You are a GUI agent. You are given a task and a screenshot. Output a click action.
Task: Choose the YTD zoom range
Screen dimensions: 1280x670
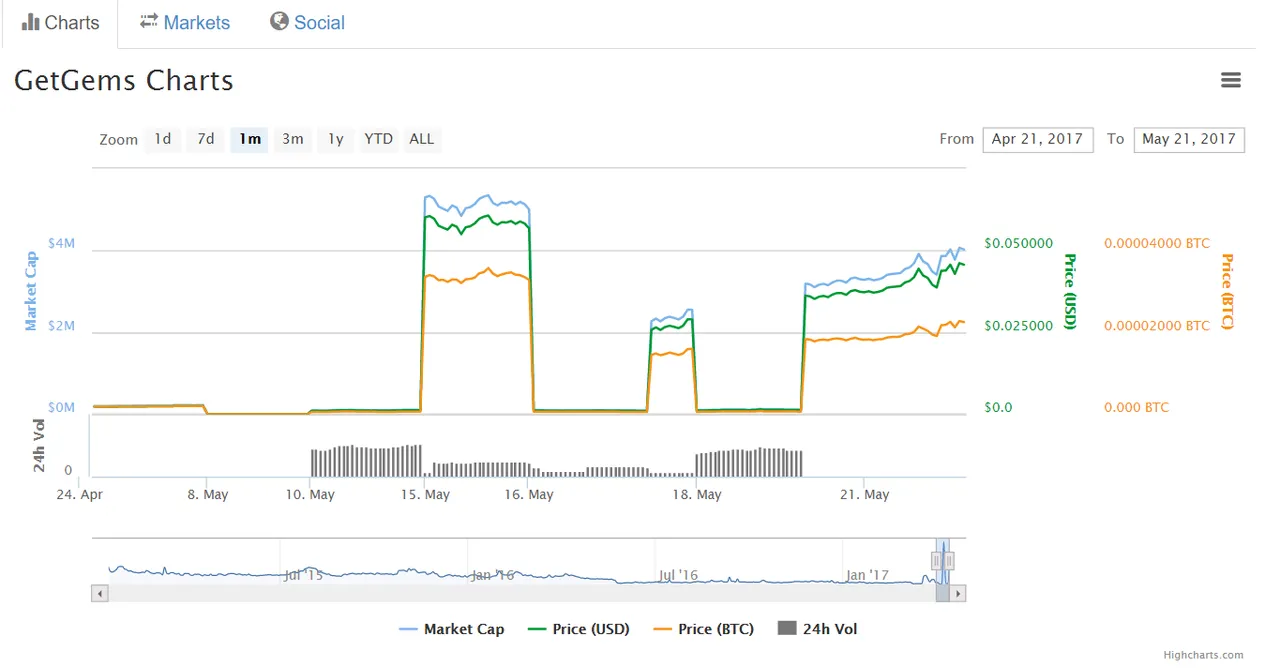378,139
